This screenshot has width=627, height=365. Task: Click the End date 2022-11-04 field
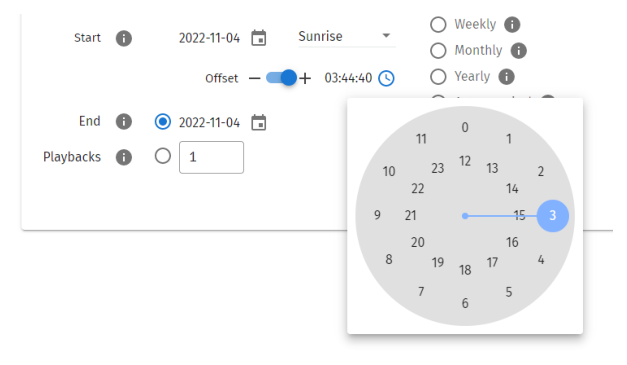[209, 123]
